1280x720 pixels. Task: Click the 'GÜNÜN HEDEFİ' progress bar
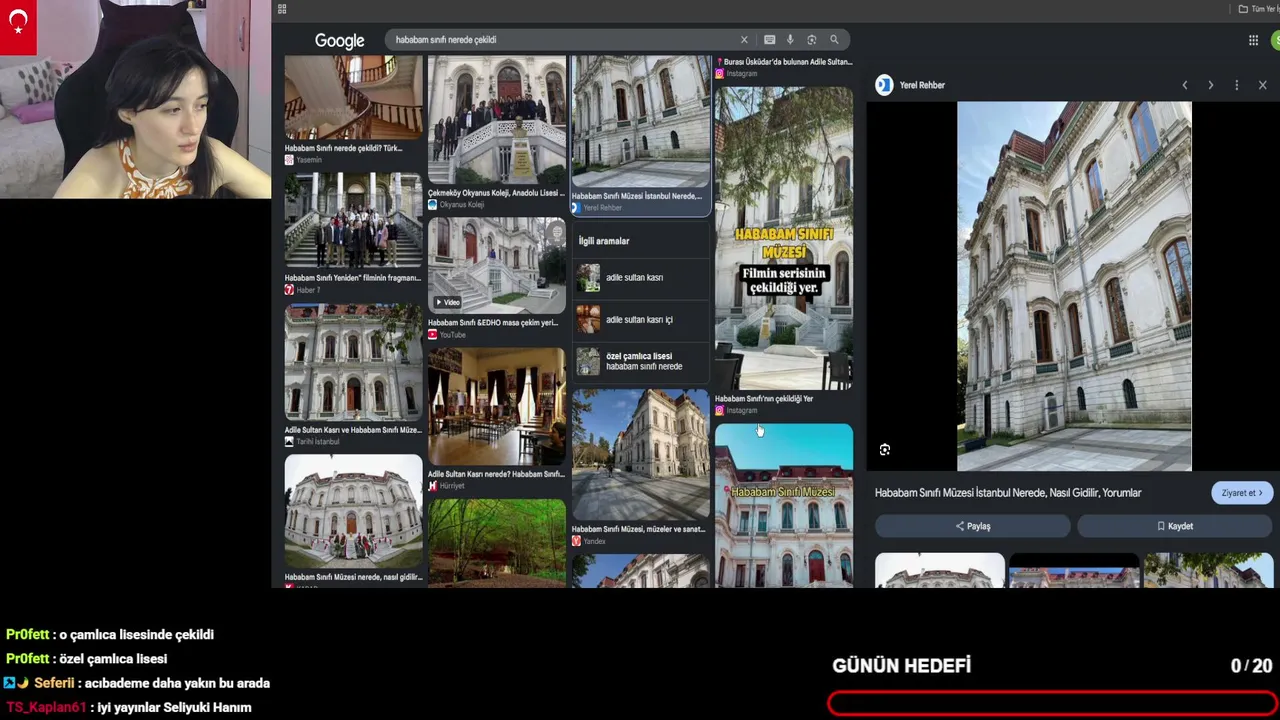(1052, 704)
